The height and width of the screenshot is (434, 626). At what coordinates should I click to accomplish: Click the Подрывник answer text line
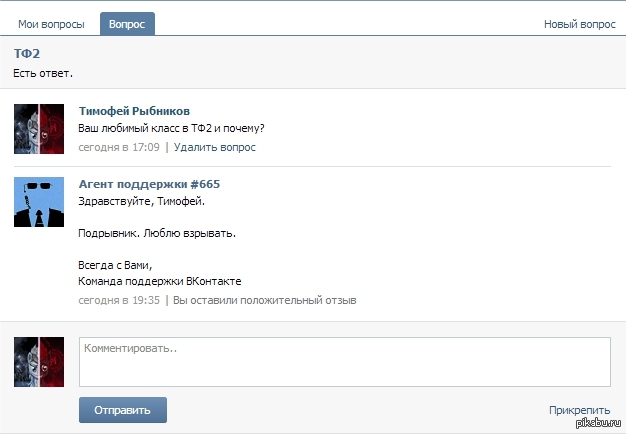[x=157, y=233]
